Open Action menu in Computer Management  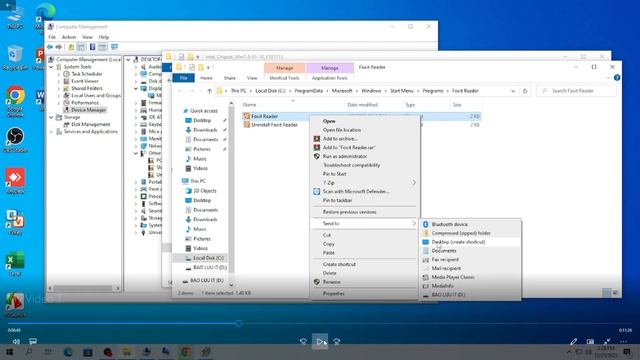69,37
